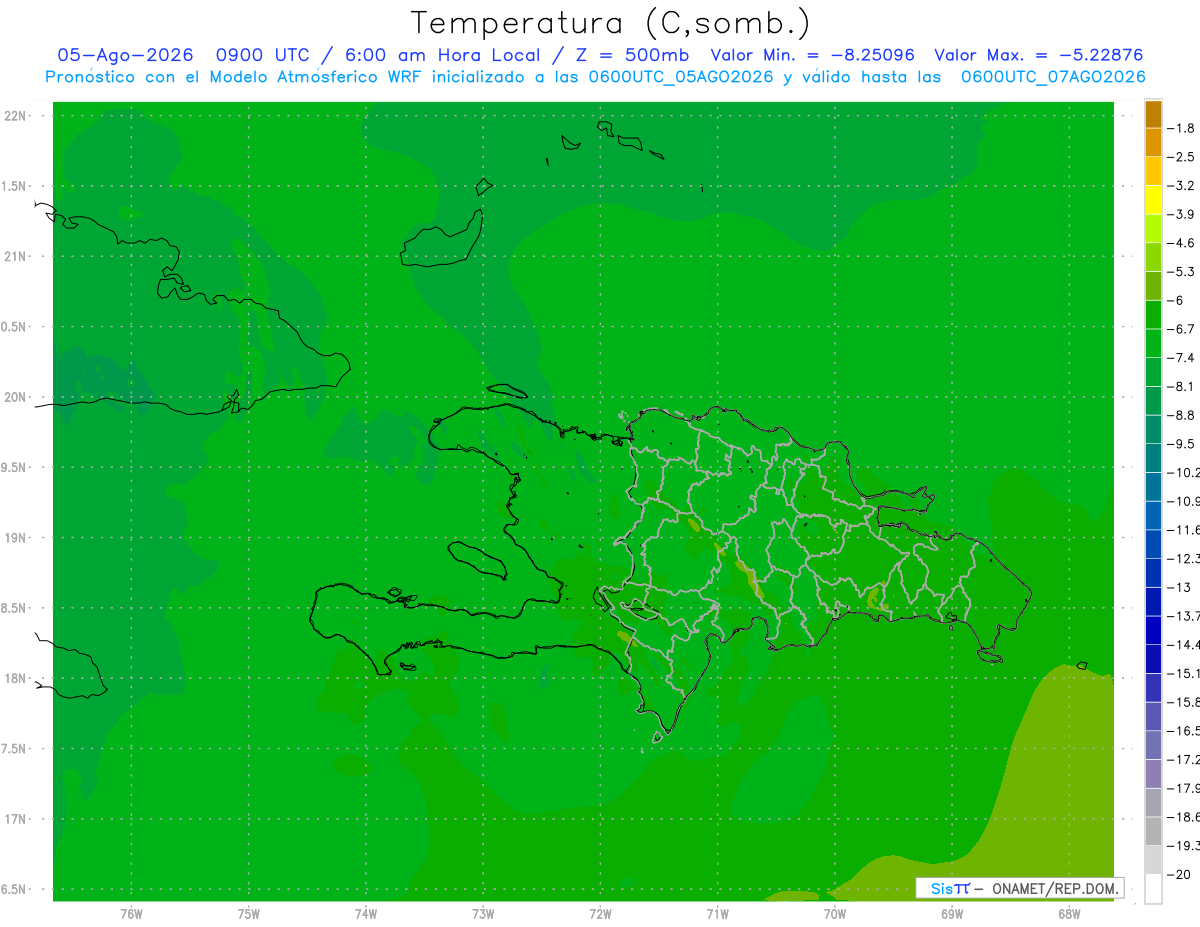Click the '-2.5' legend value
Image resolution: width=1200 pixels, height=927 pixels.
1182,157
